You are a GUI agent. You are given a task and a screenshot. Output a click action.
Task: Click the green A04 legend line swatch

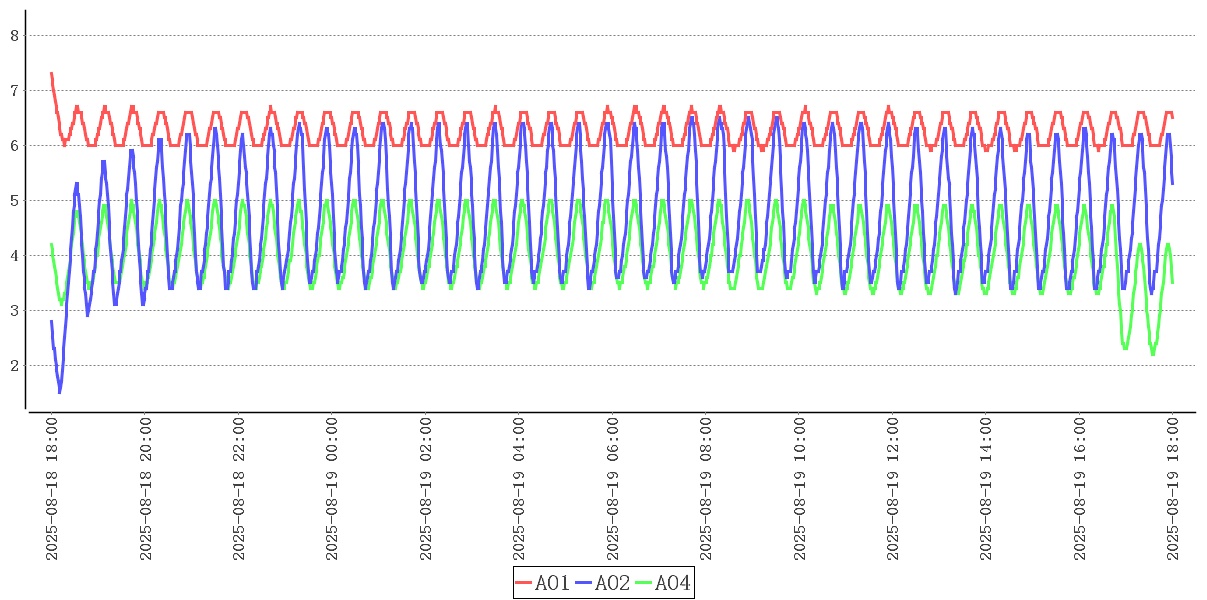(644, 583)
